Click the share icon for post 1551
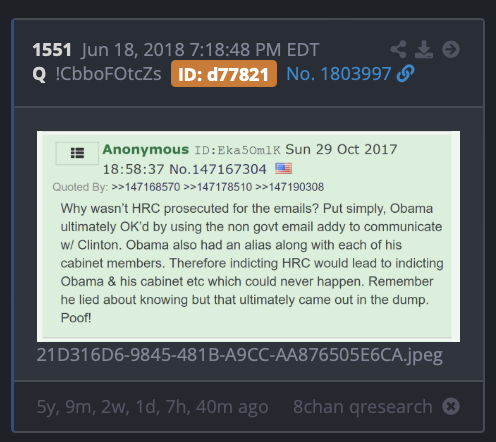The image size is (496, 442). [x=398, y=50]
